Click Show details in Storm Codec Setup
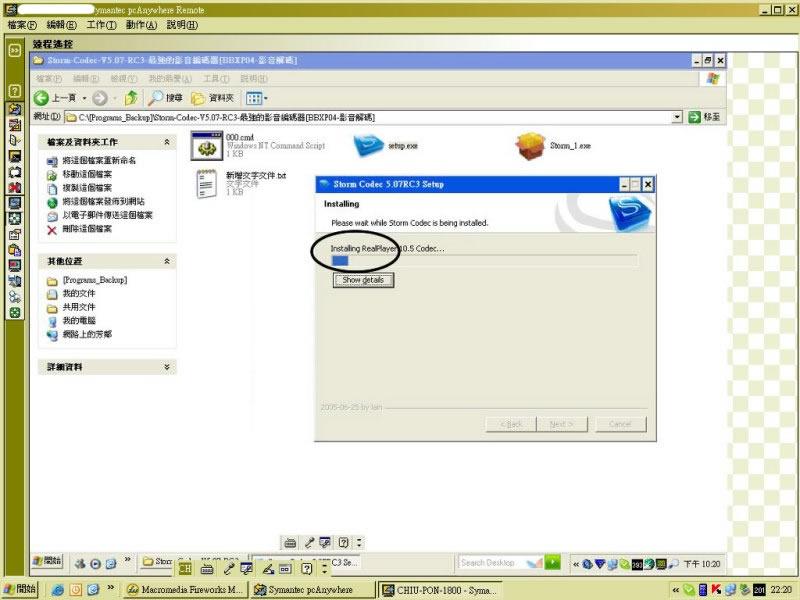 pos(363,280)
